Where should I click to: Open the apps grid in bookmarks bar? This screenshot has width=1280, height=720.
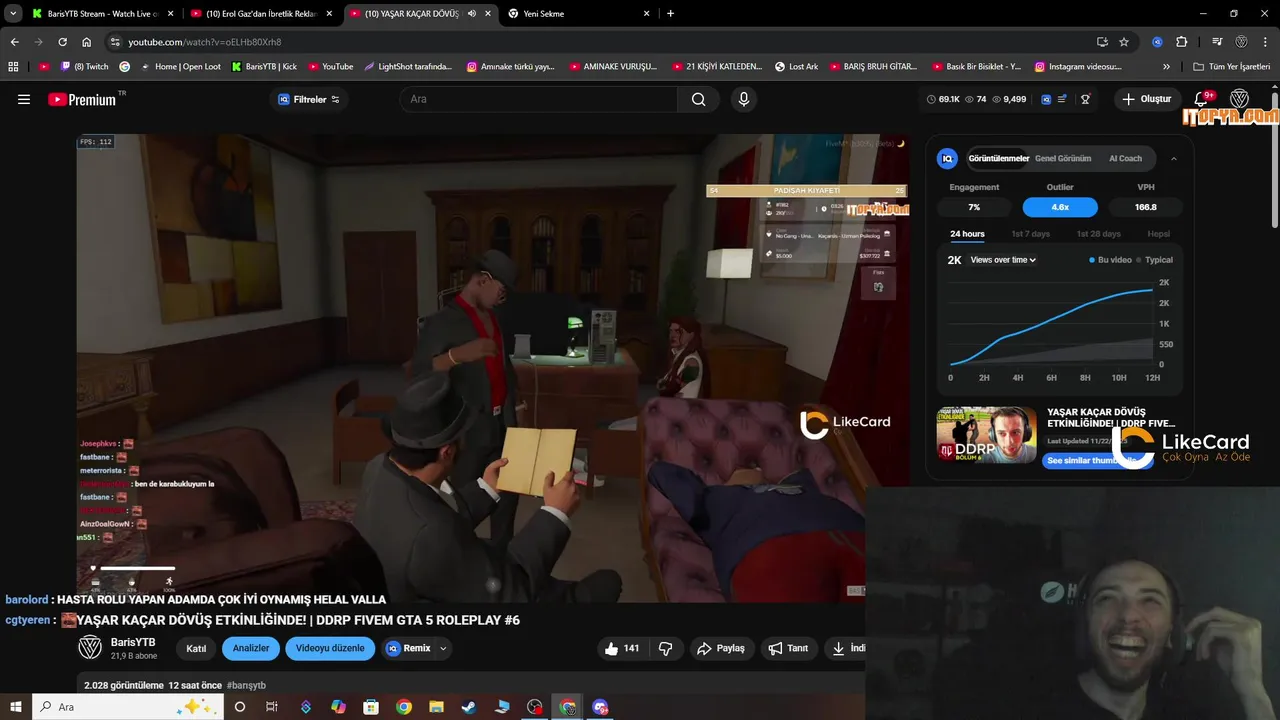(x=13, y=66)
